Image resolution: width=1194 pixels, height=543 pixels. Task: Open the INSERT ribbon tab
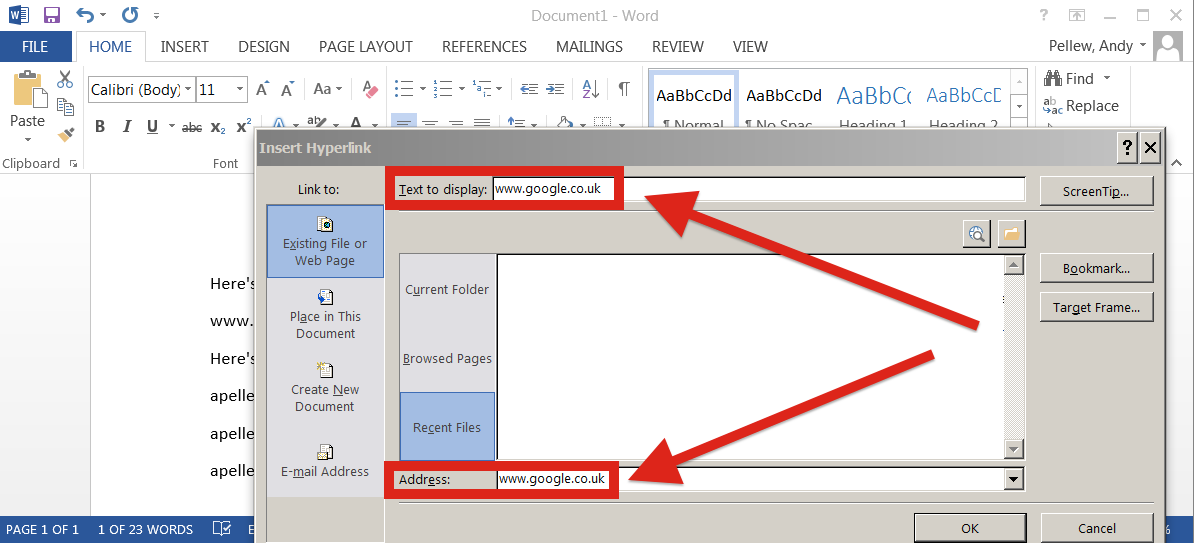(x=184, y=46)
